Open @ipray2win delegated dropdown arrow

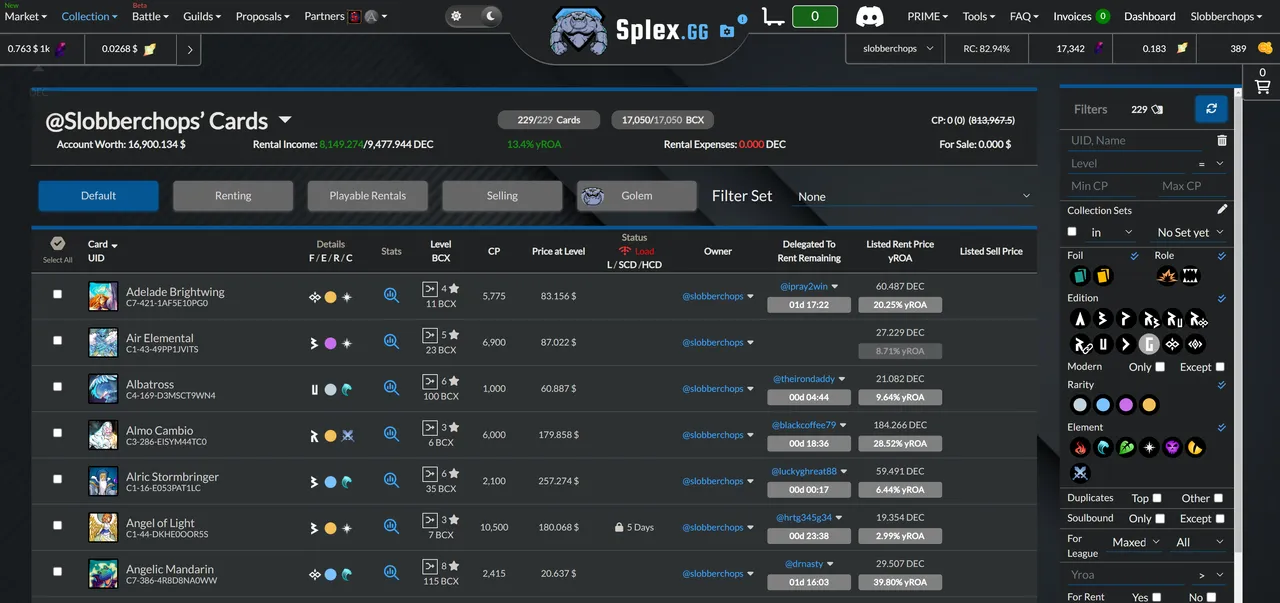[835, 287]
